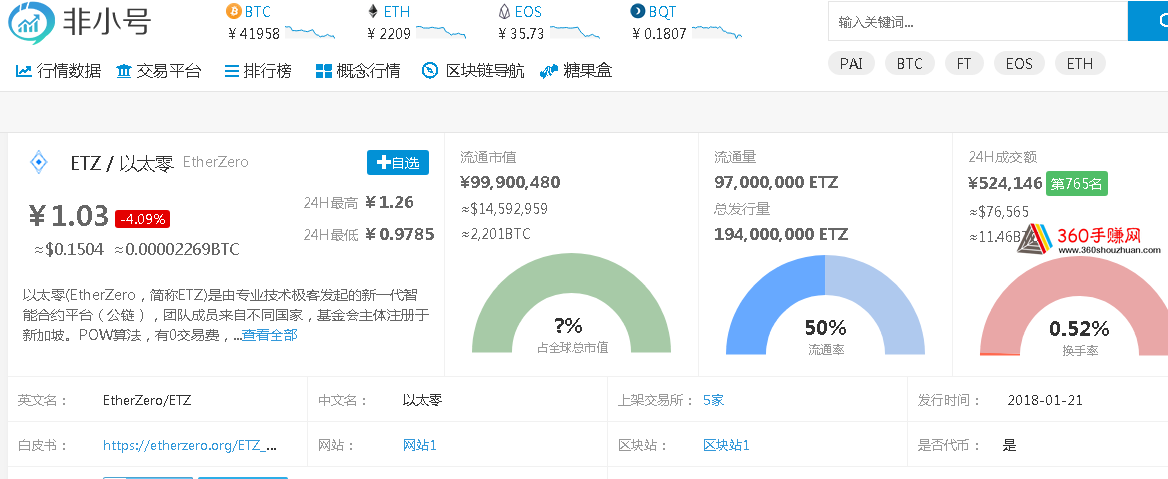1168x479 pixels.
Task: Open the 区块站1 link
Action: pyautogui.click(x=726, y=445)
